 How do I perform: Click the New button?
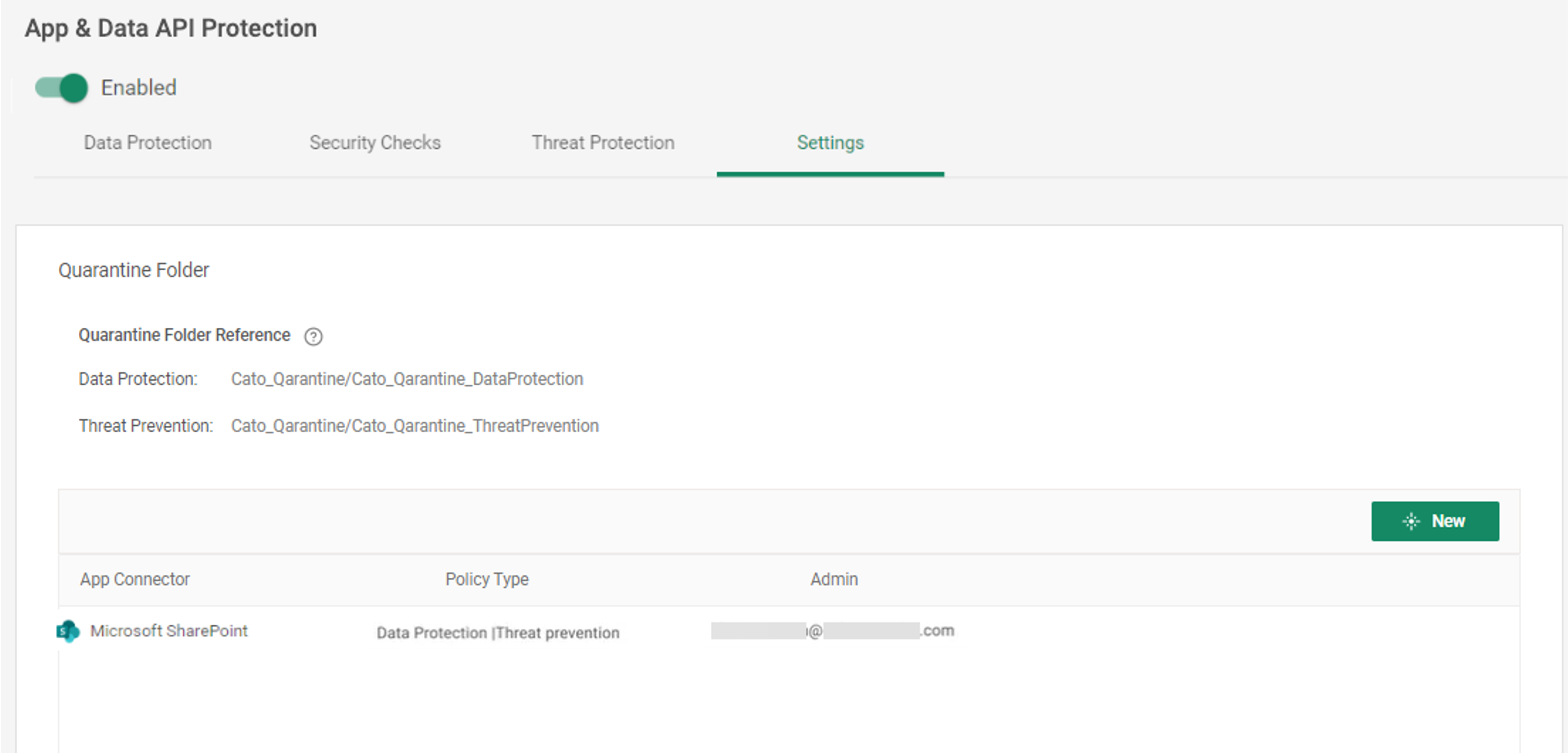pos(1435,521)
